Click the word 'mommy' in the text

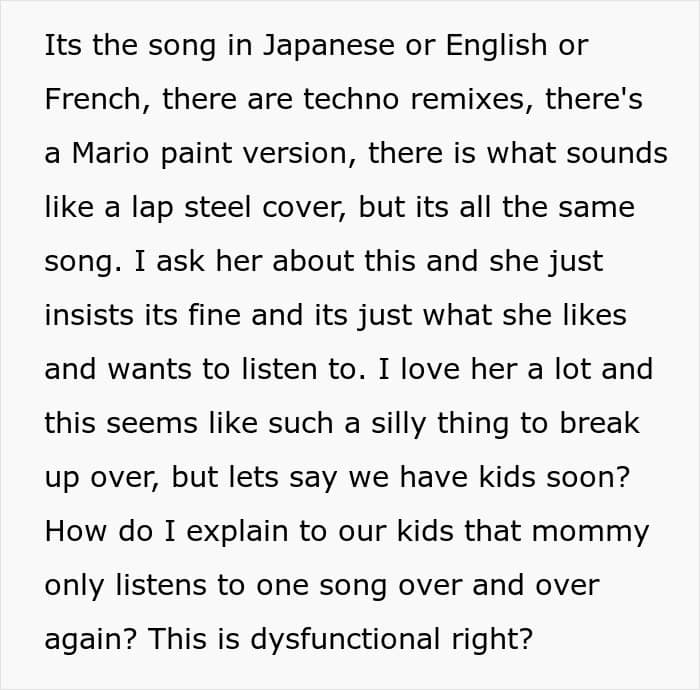pyautogui.click(x=590, y=533)
